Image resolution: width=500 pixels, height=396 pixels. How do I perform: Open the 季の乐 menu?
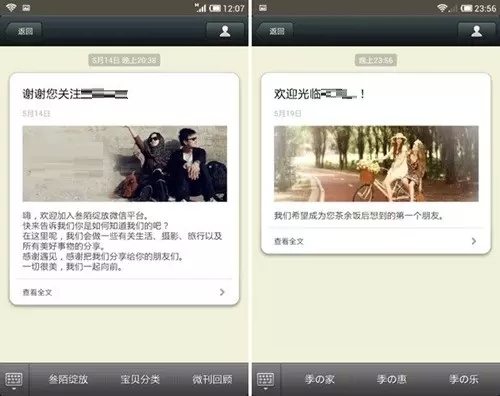[x=464, y=379]
